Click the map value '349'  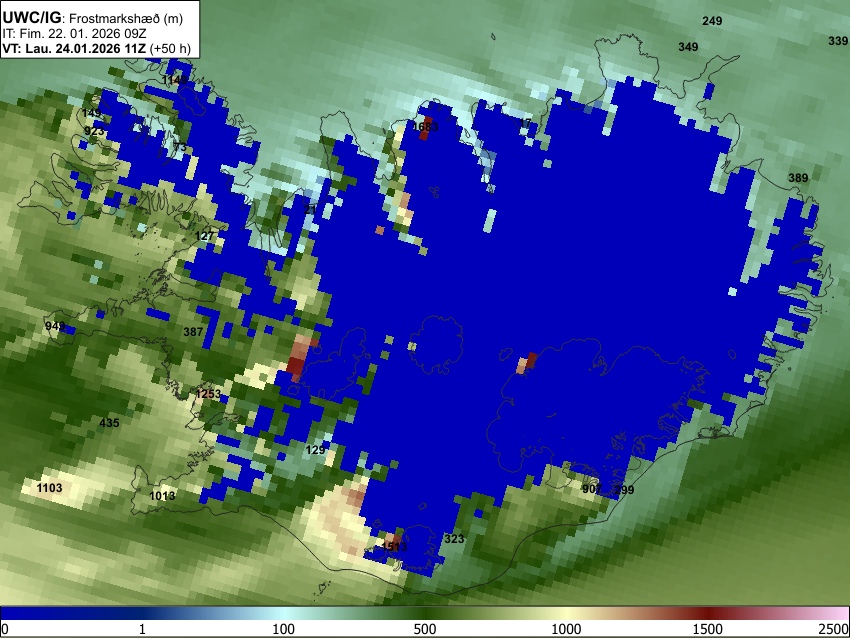coord(688,47)
